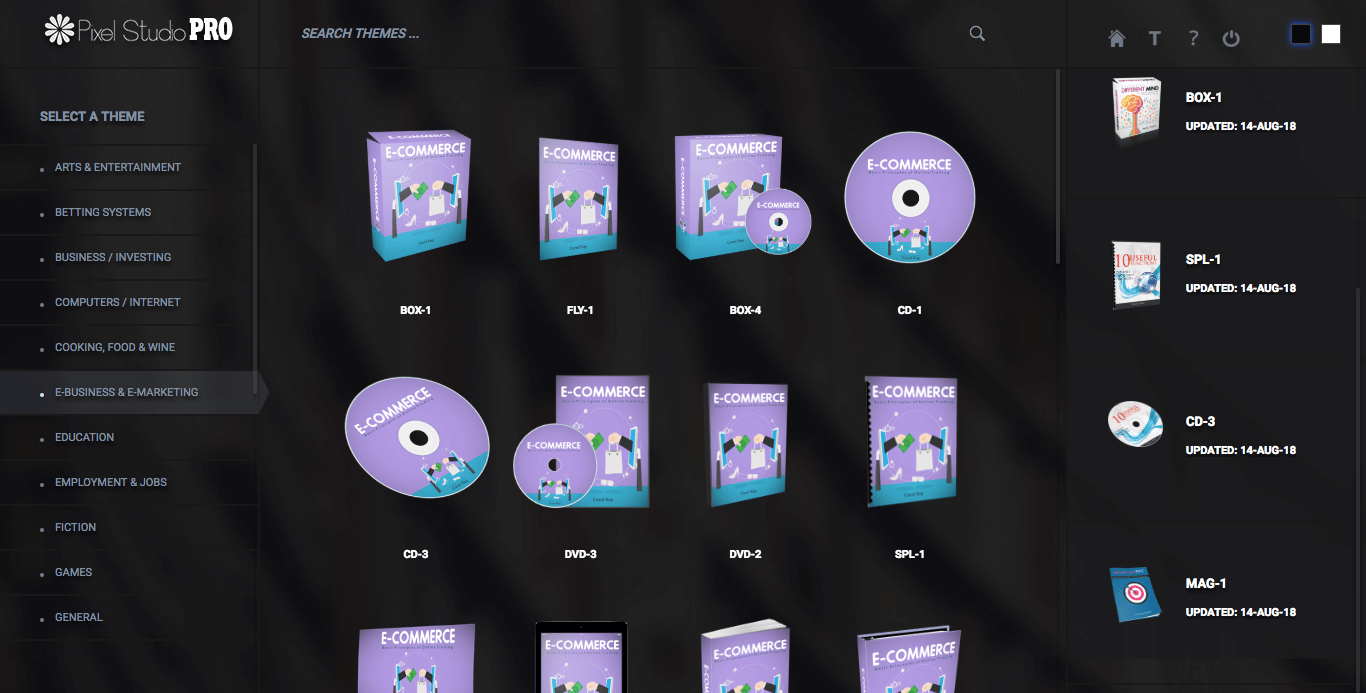Choose the DVD-3 case with disc mockup

click(581, 442)
